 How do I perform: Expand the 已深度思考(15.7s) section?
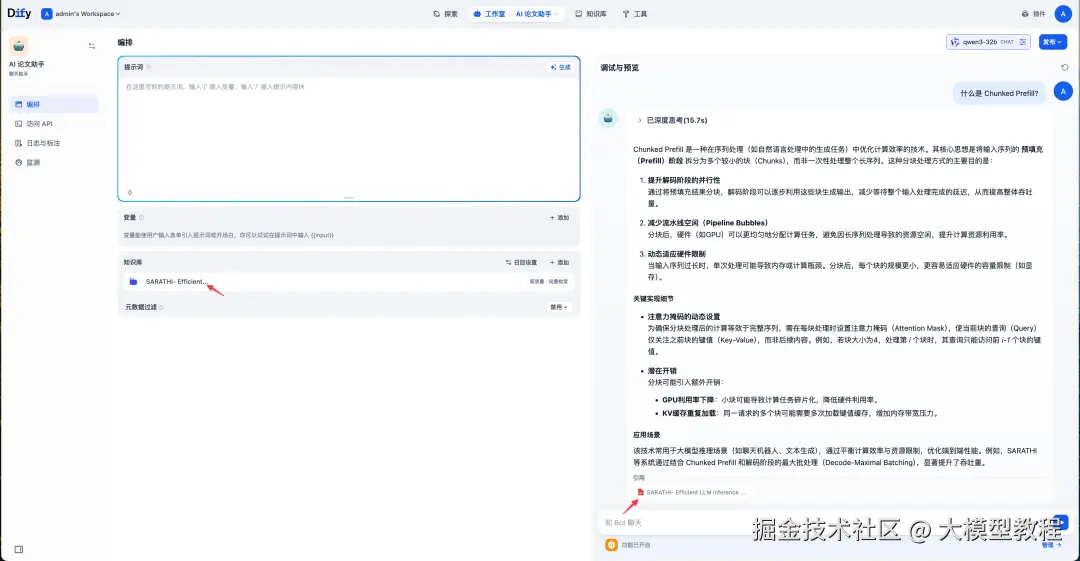[x=672, y=121]
